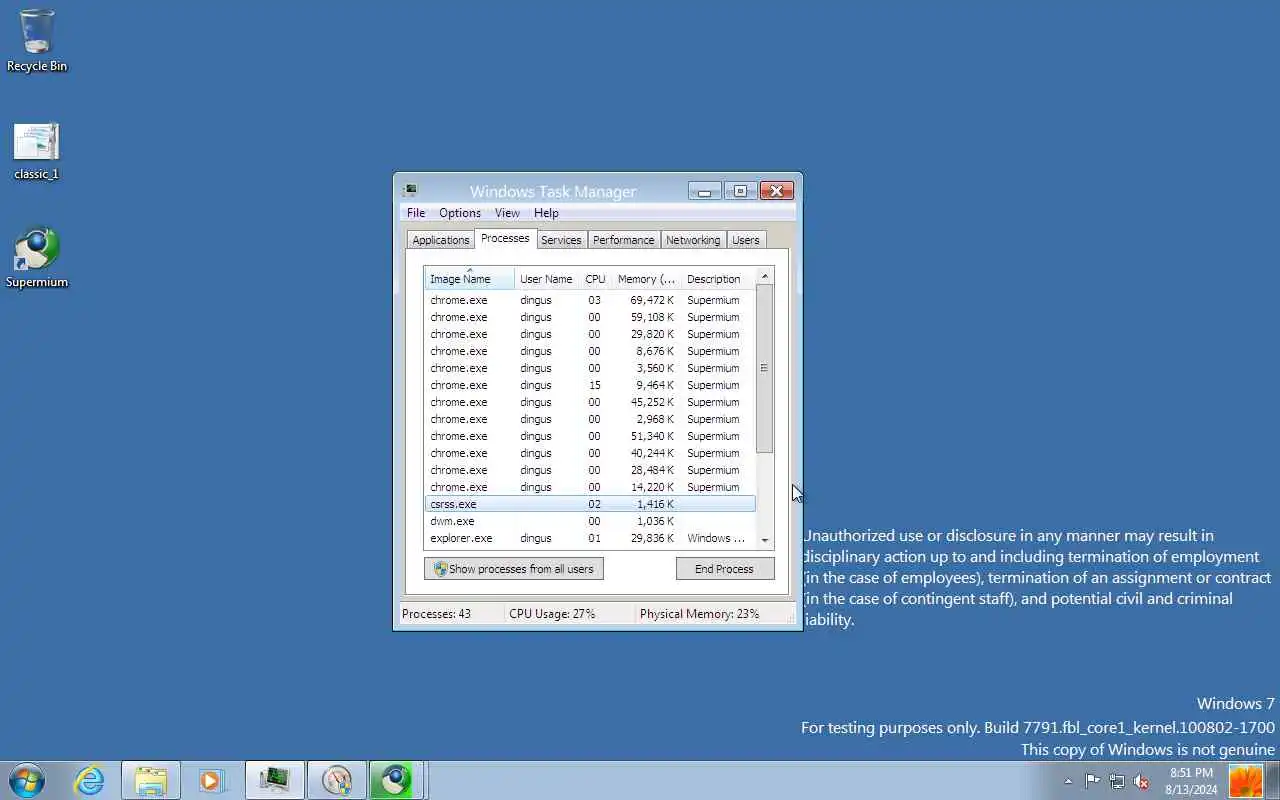Sort by CPU column header
This screenshot has height=800, width=1280.
point(596,279)
